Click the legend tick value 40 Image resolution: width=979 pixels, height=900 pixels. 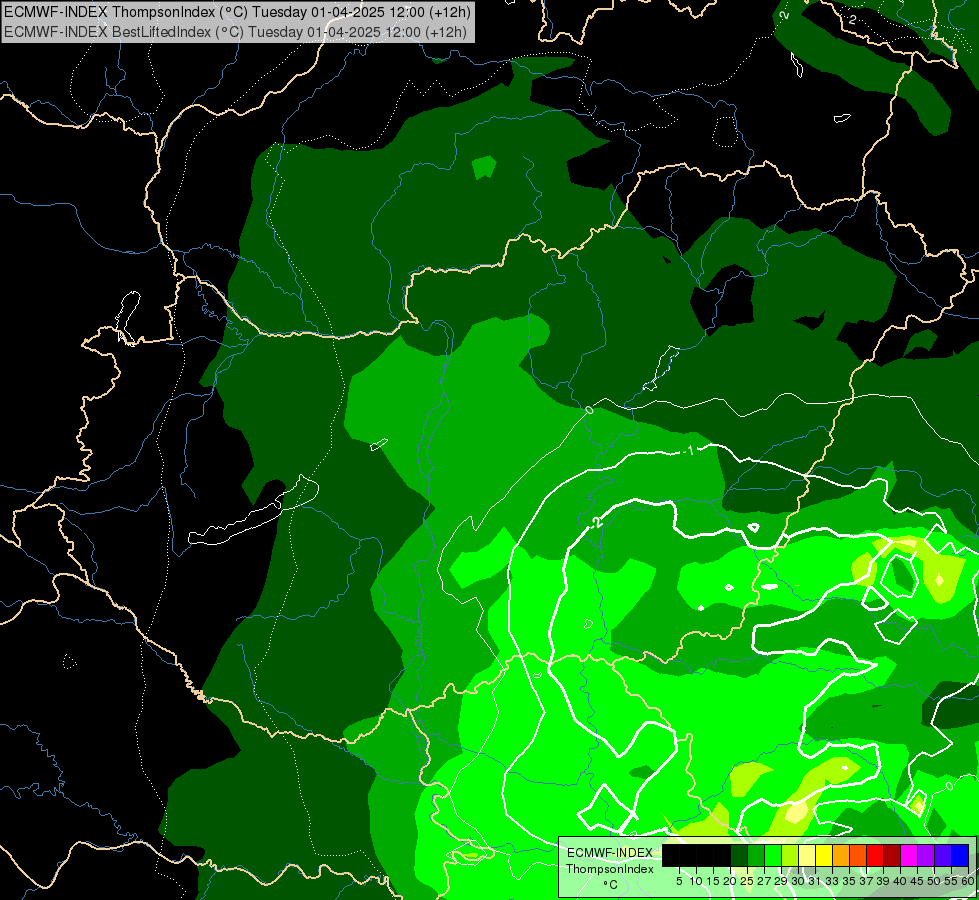900,881
